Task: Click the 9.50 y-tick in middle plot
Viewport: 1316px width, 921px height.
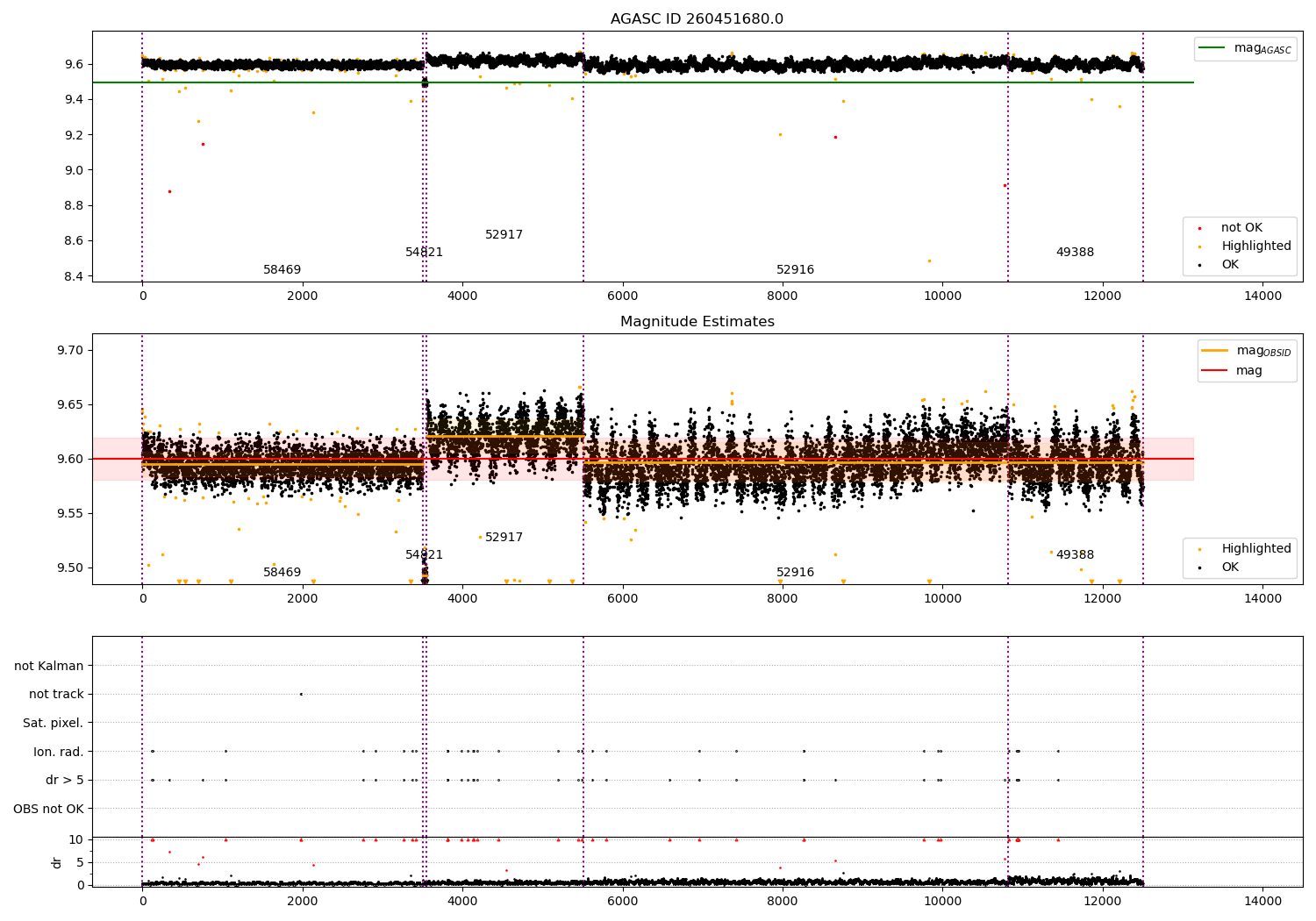Action: click(69, 568)
